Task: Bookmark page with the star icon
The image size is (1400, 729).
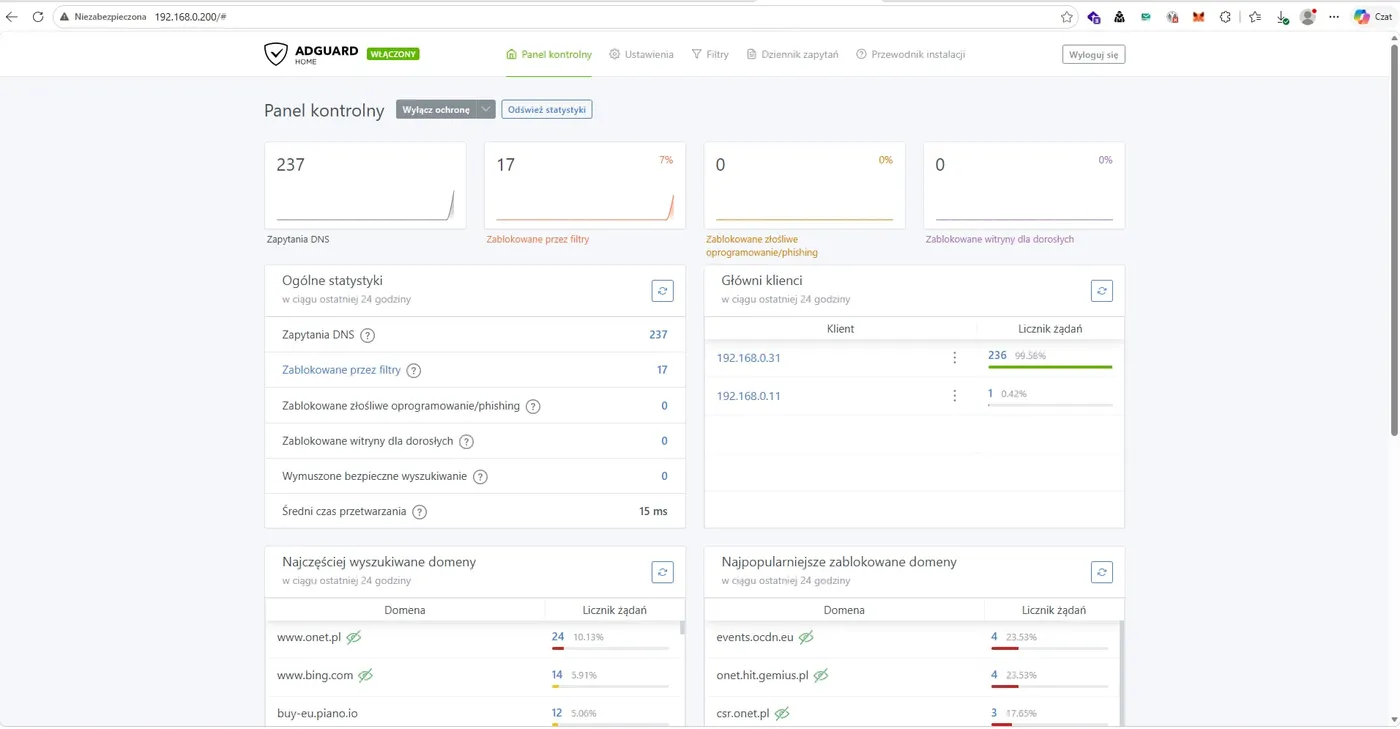Action: click(x=1067, y=17)
